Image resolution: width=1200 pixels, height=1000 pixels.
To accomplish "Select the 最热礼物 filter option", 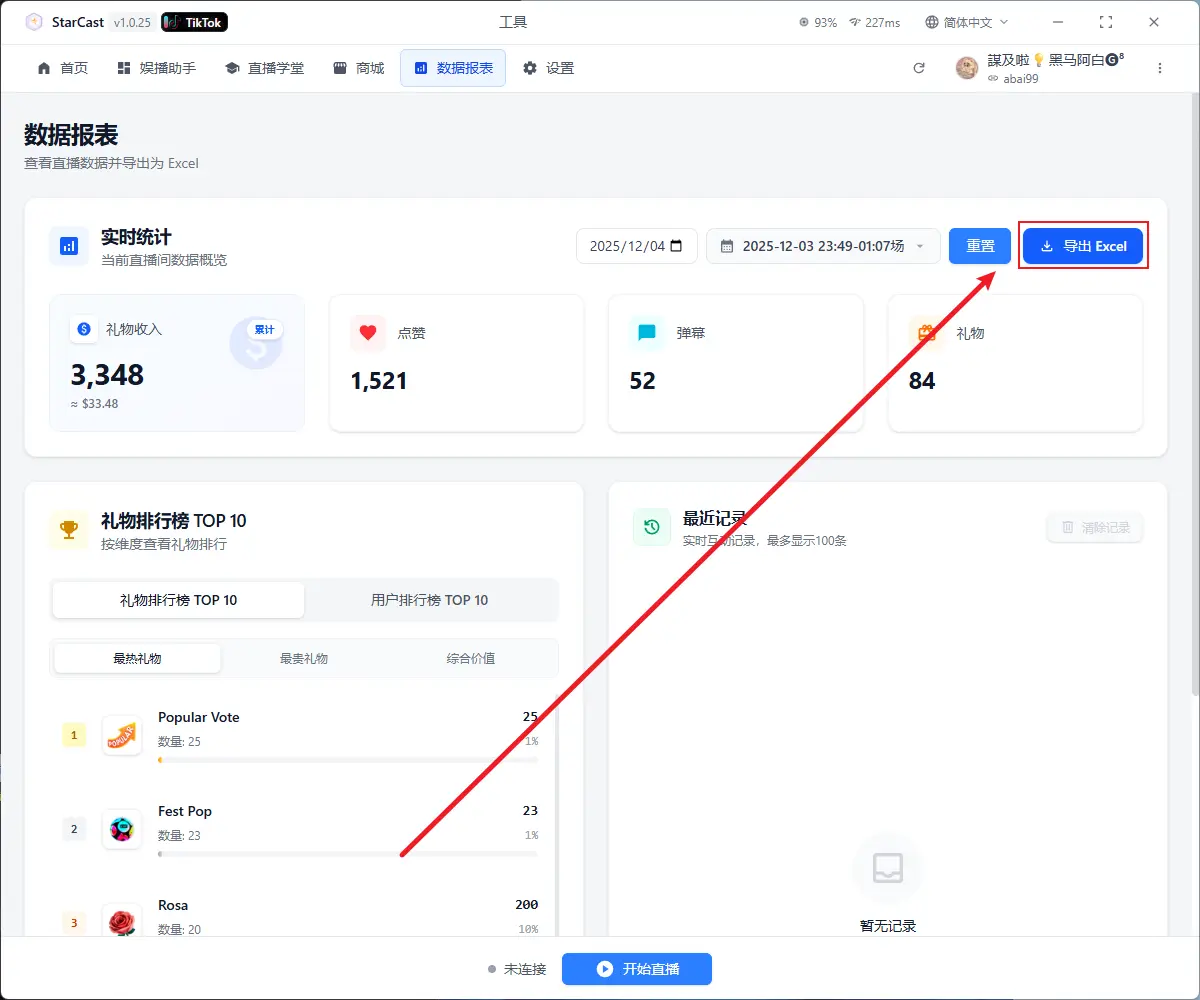I will [x=137, y=658].
